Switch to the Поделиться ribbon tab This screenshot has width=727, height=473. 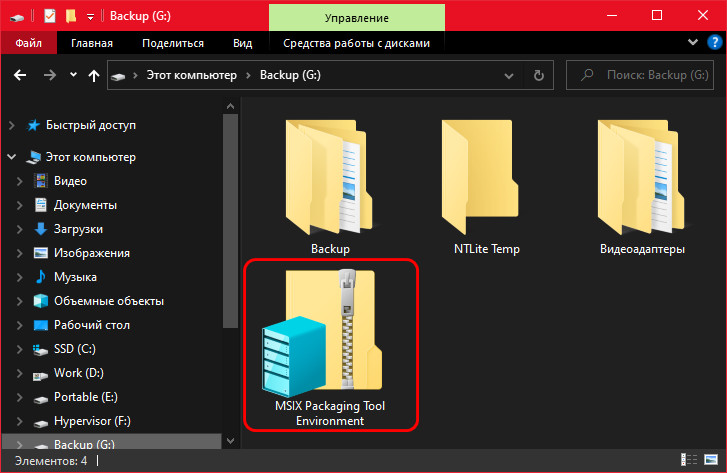[172, 43]
